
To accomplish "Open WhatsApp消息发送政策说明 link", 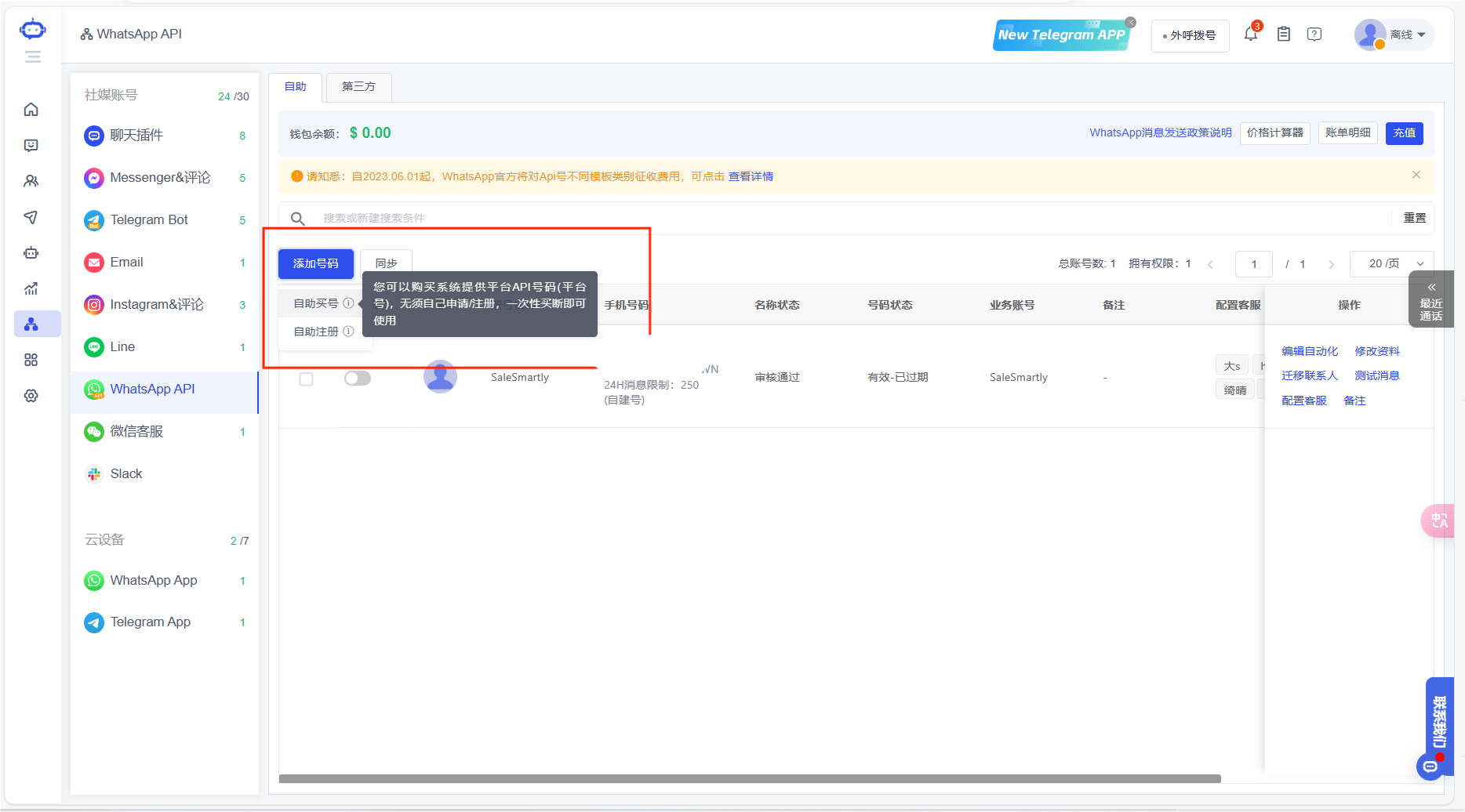I will click(1160, 133).
